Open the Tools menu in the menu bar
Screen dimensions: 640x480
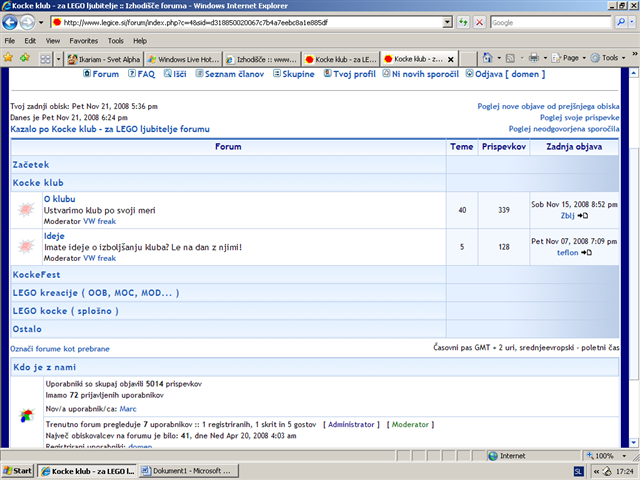pyautogui.click(x=116, y=41)
